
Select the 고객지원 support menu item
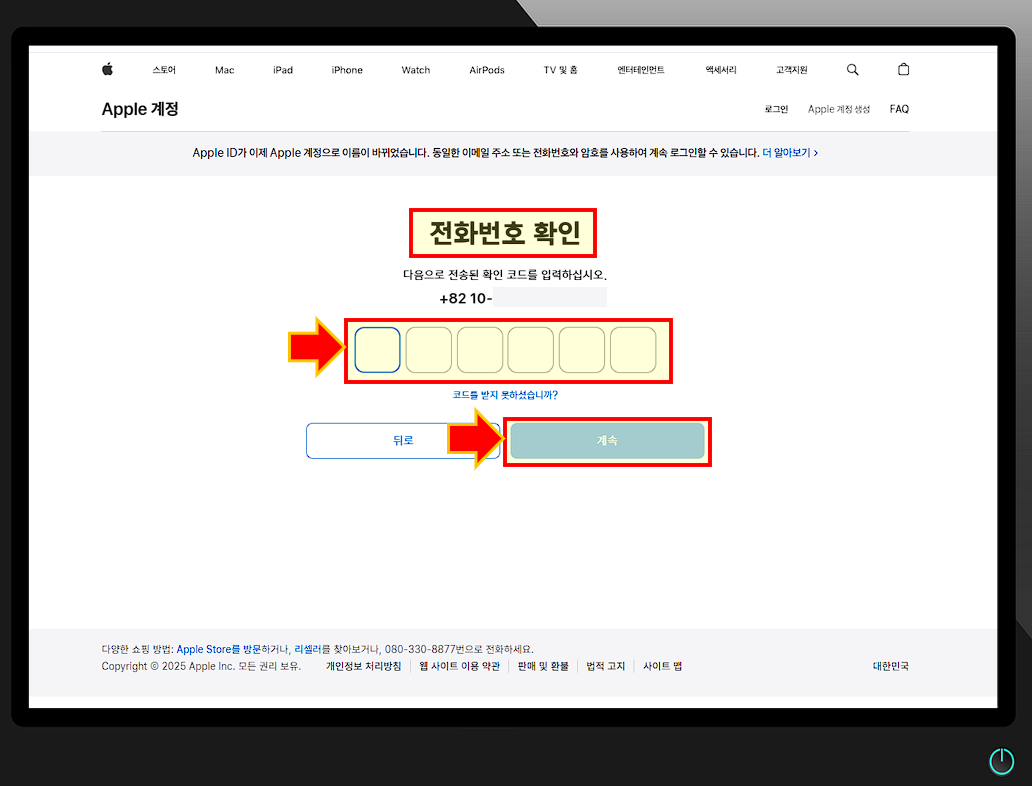click(791, 70)
